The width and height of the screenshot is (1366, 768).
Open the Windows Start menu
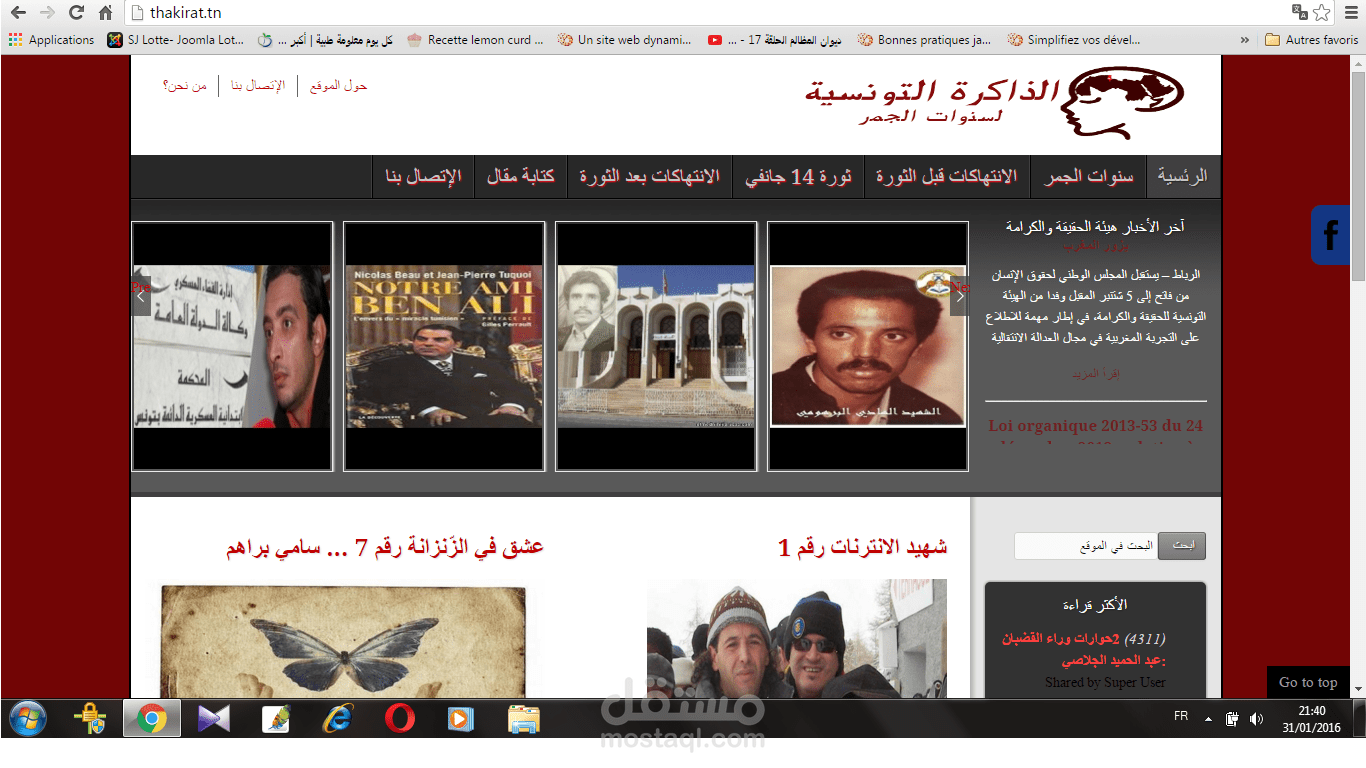[28, 718]
